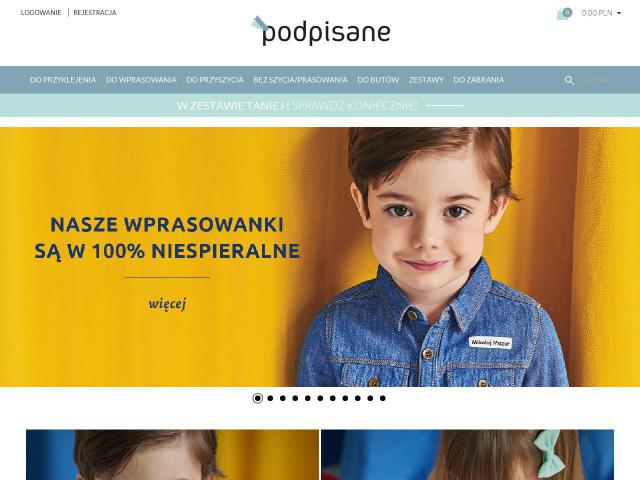Viewport: 640px width, 480px height.
Task: Open the Do przyszycia category
Action: point(215,80)
